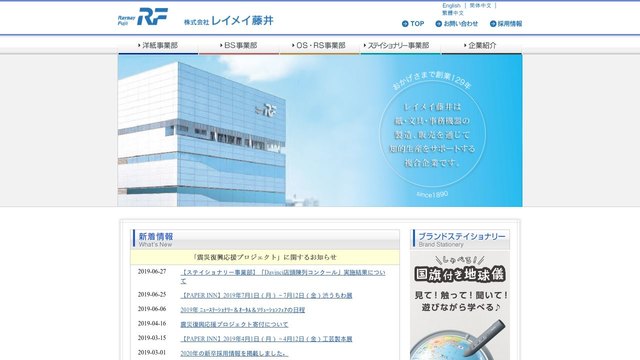Open the 国旗付き地球儀 globe banner
The width and height of the screenshot is (640, 360).
(460, 305)
